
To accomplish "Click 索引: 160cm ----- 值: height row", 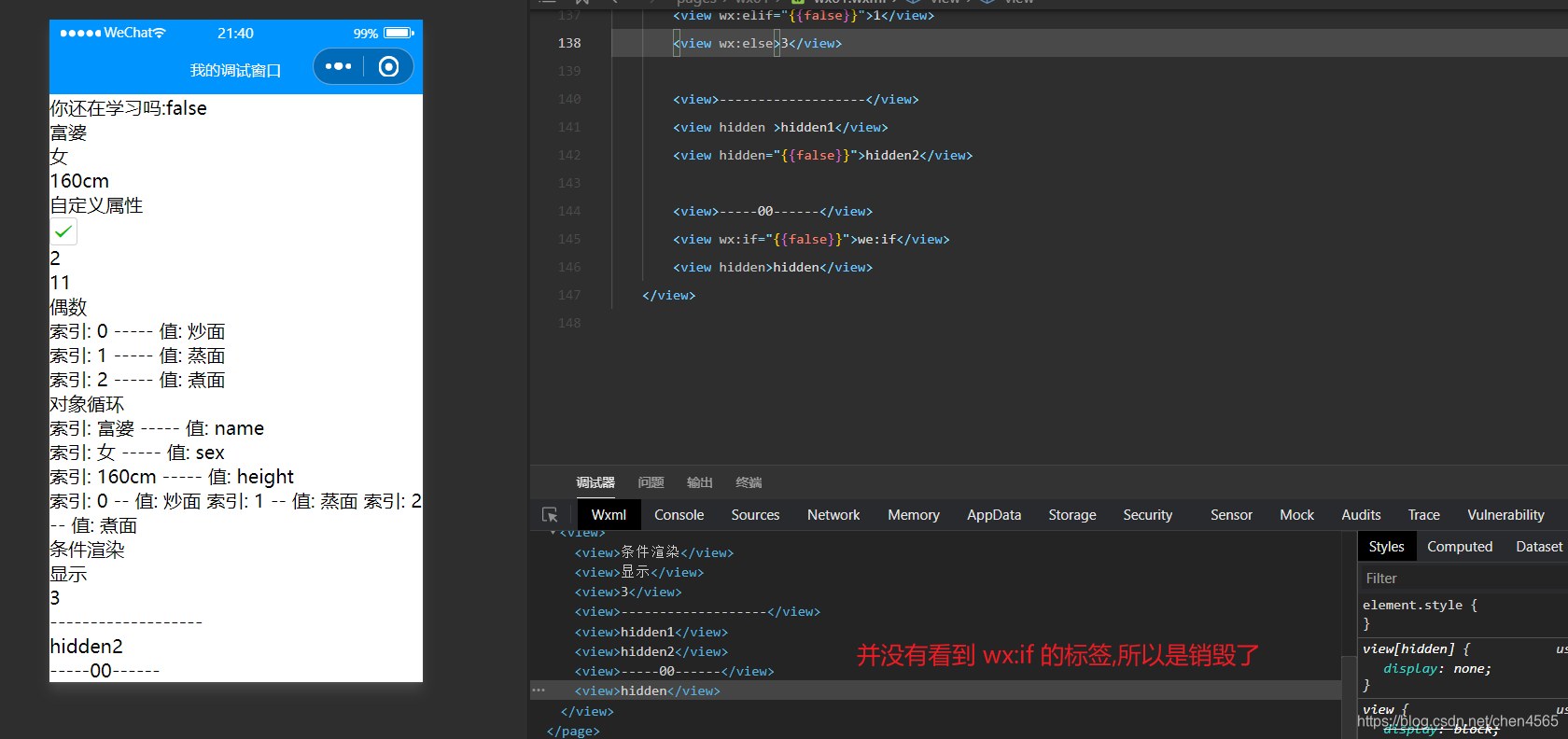I will (x=172, y=477).
